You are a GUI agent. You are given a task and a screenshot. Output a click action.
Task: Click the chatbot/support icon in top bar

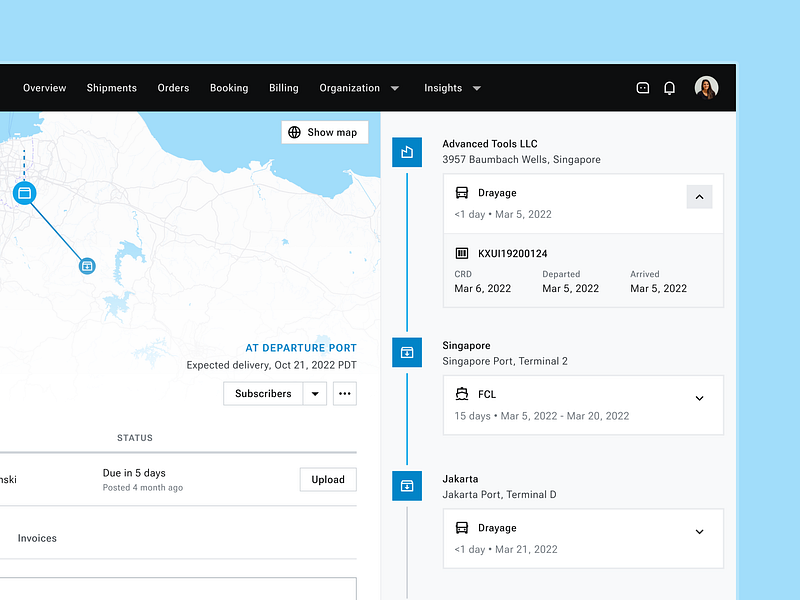[641, 87]
